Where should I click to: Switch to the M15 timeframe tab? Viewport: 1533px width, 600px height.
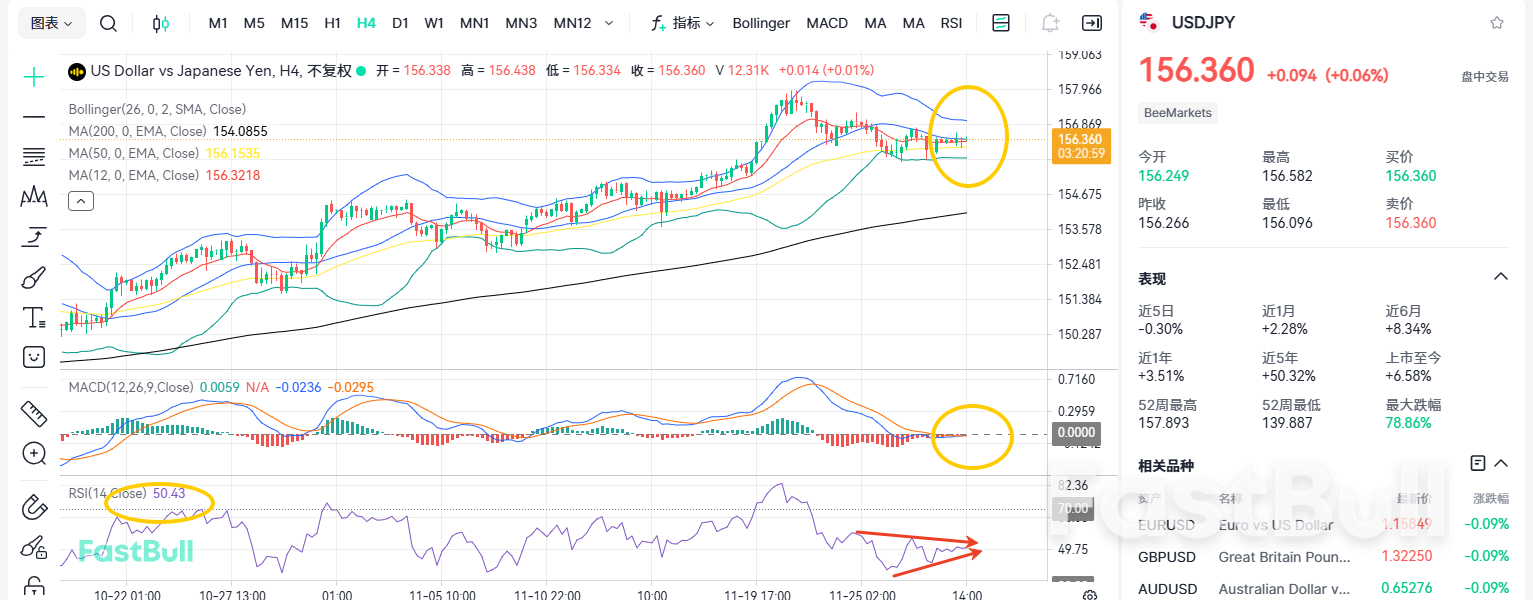tap(294, 22)
